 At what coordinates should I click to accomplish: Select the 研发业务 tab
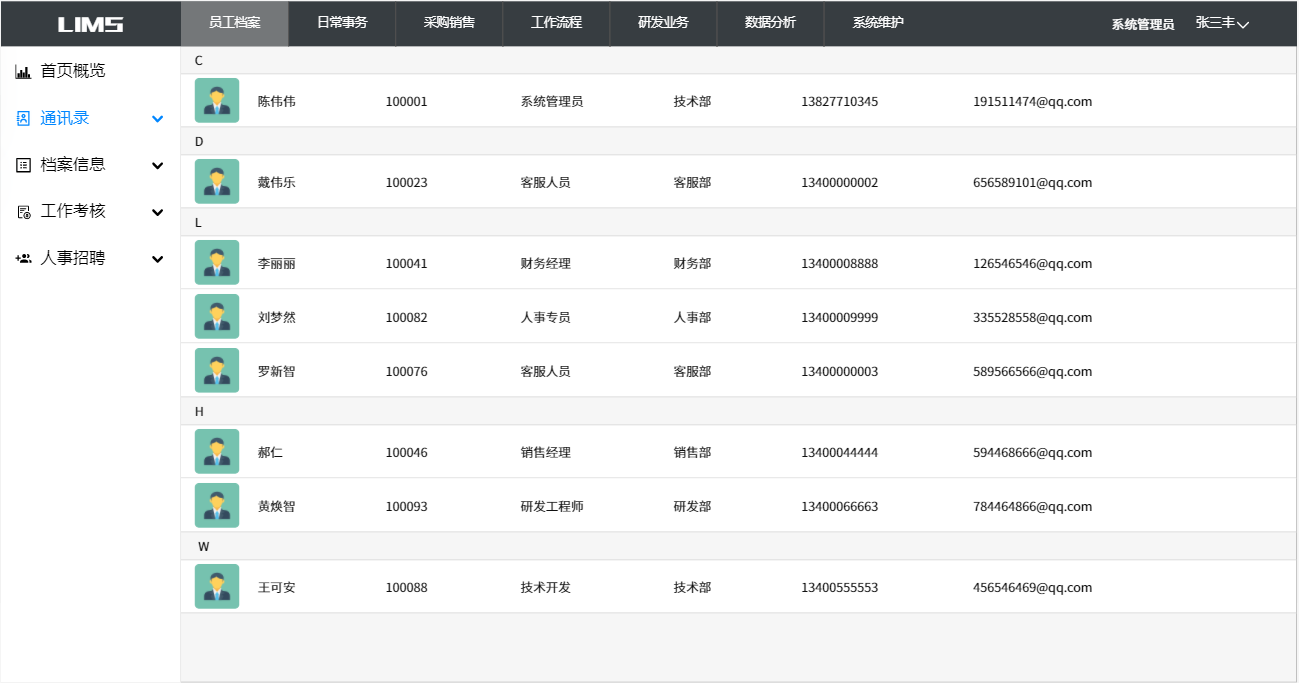pos(663,22)
